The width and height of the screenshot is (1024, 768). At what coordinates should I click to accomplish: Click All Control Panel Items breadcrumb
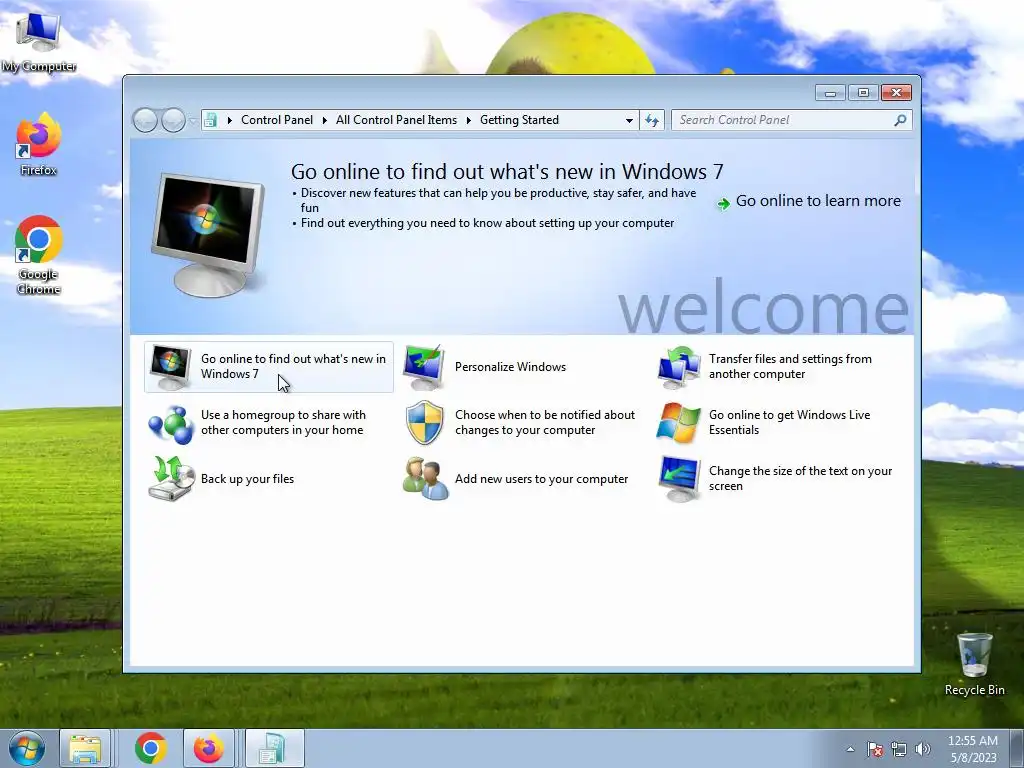396,120
